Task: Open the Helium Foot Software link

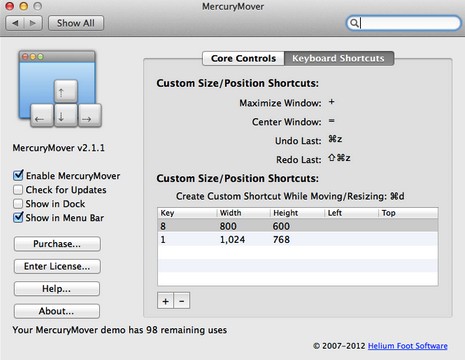Action: (408, 346)
